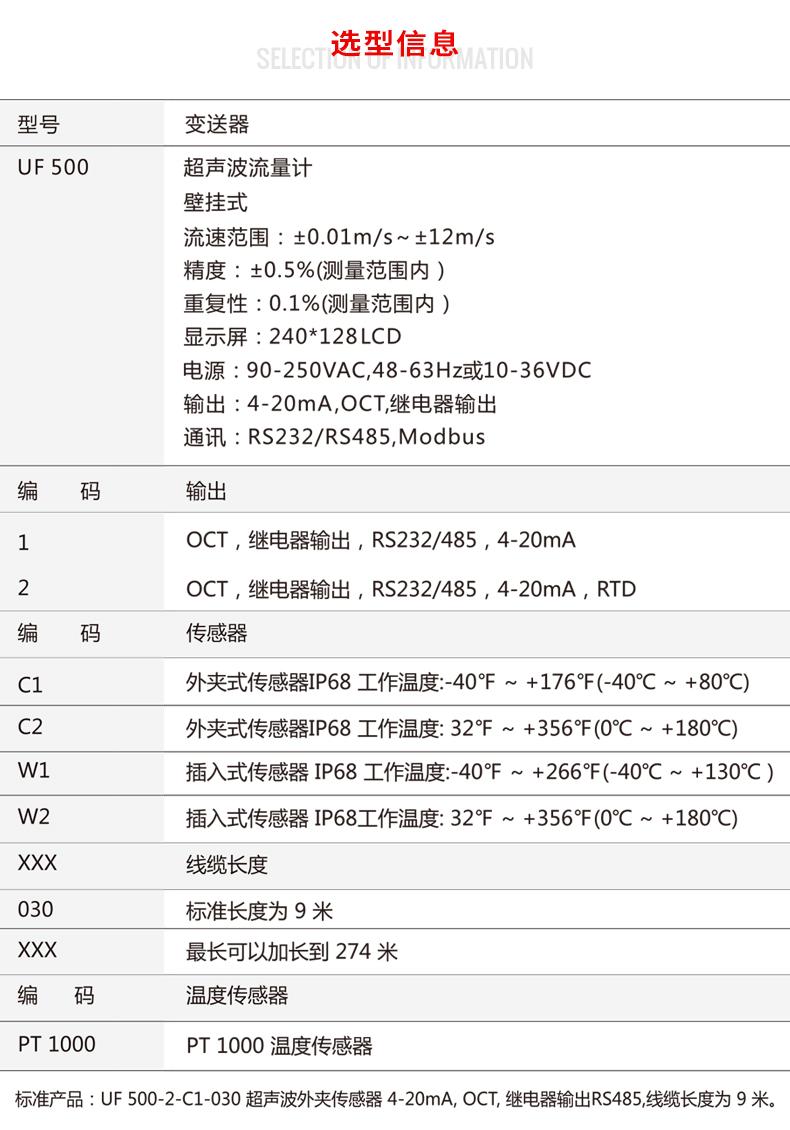This screenshot has width=790, height=1130.
Task: Click the 精度 ±0.5% specification line
Action: click(x=315, y=270)
